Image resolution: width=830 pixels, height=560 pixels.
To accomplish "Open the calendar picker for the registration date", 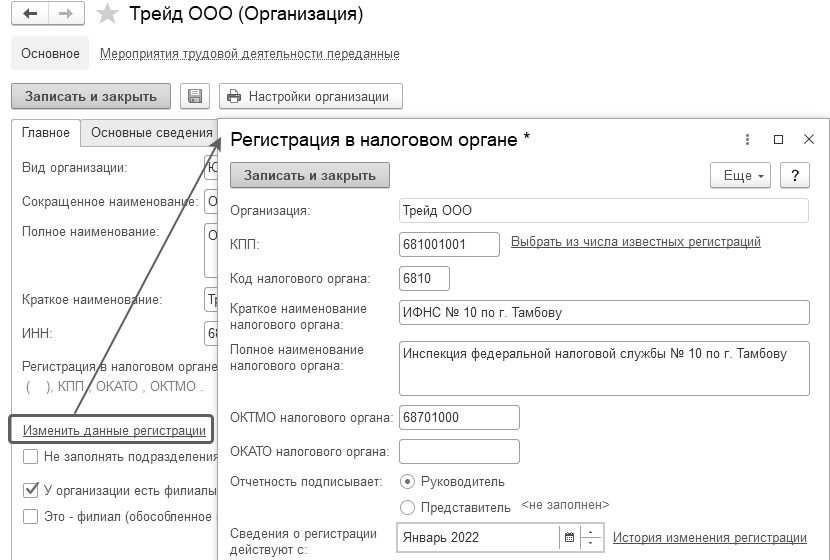I will pos(569,538).
